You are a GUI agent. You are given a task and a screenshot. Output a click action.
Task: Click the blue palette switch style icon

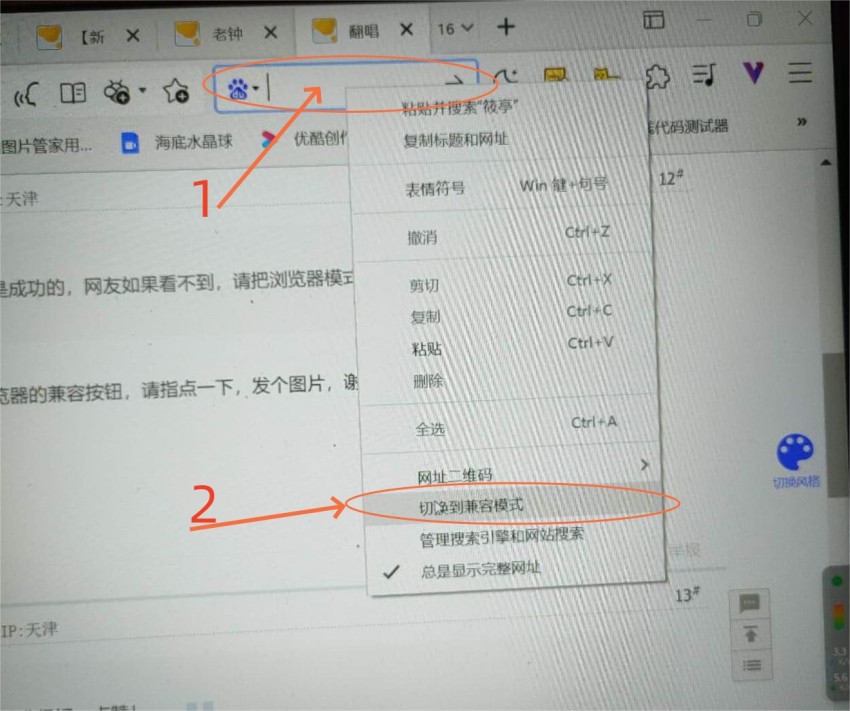[796, 452]
